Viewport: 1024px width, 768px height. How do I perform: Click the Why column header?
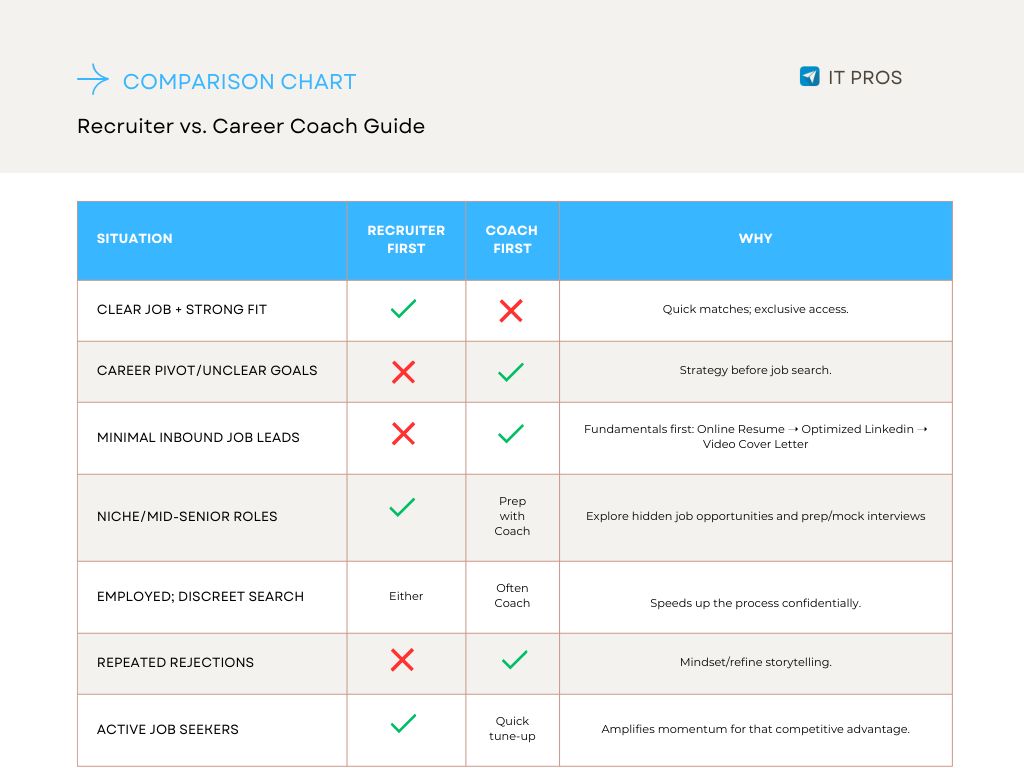[755, 239]
